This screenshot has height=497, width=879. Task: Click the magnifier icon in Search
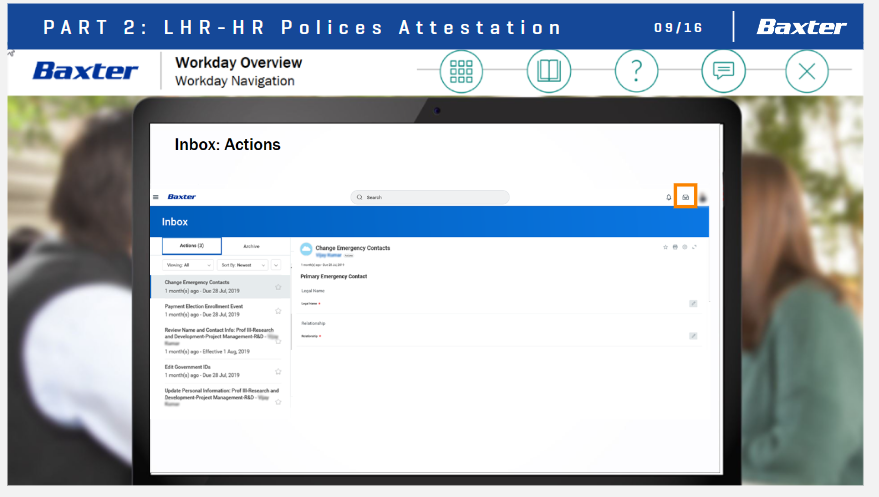(x=359, y=197)
